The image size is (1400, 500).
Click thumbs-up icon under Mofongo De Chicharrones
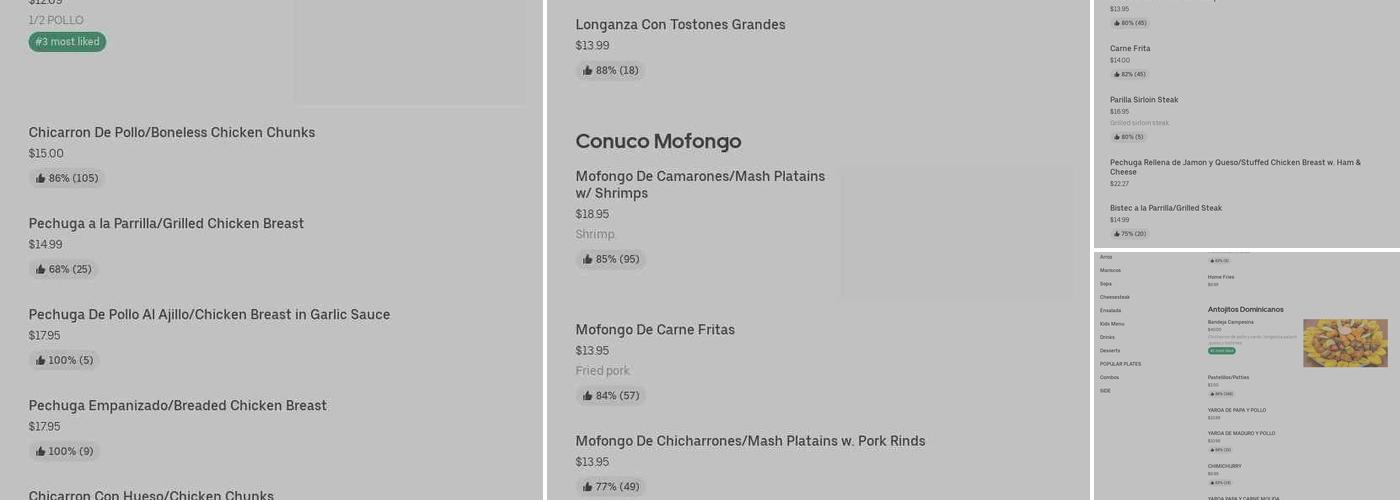click(x=588, y=487)
